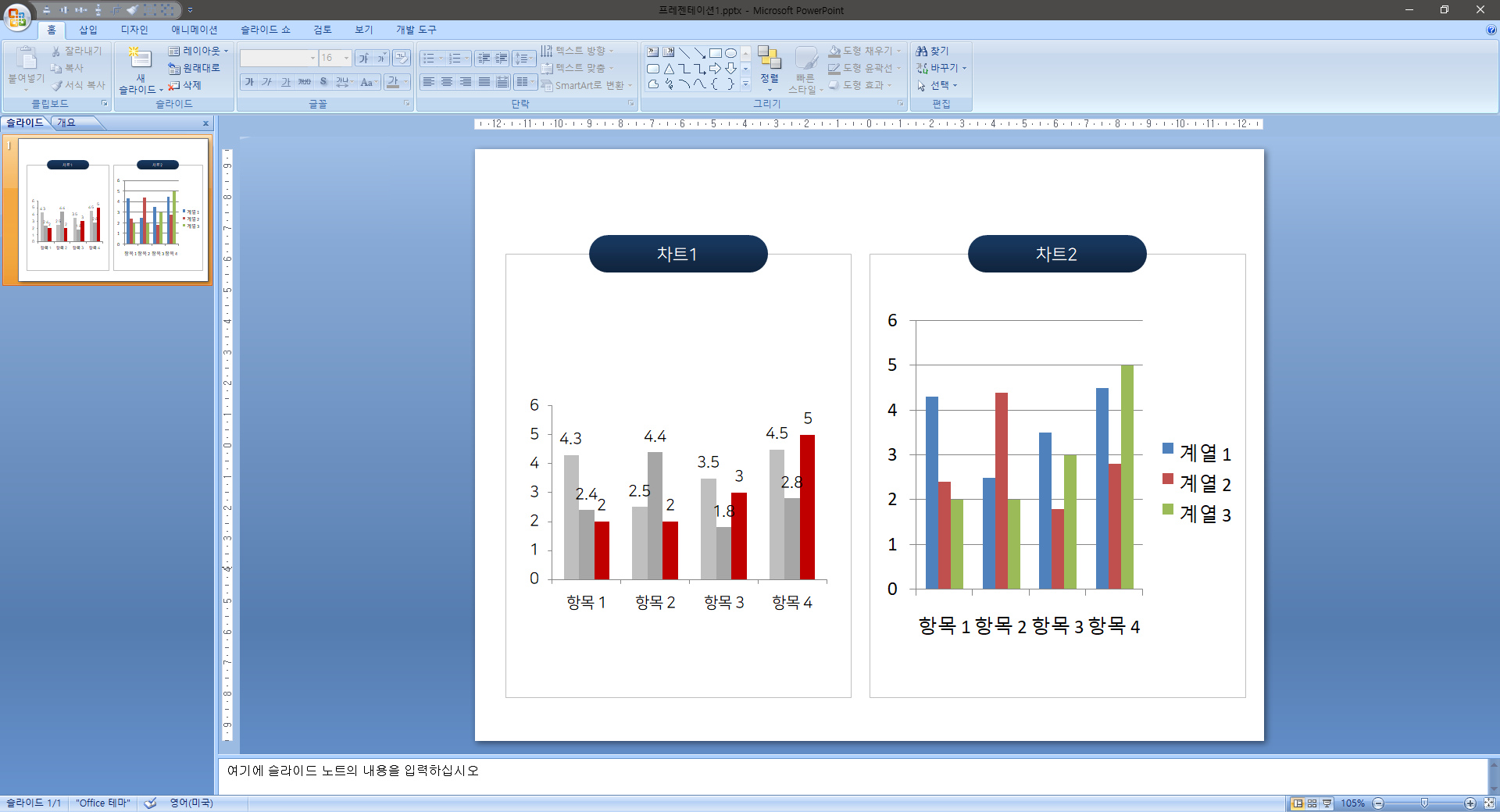The width and height of the screenshot is (1500, 812).
Task: Click the zoom out minus button
Action: 1378,803
